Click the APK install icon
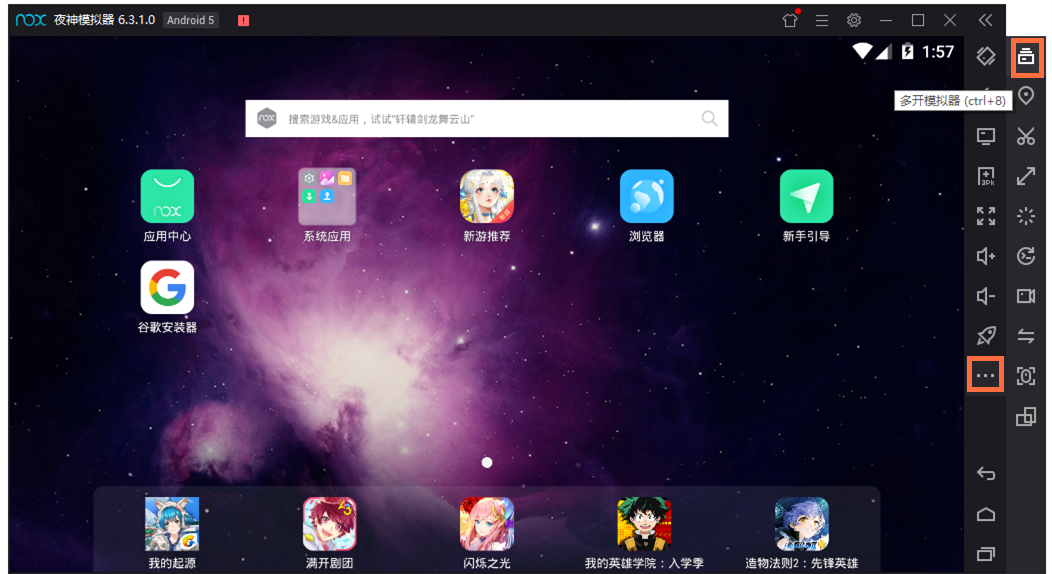The height and width of the screenshot is (574, 1052). point(986,176)
